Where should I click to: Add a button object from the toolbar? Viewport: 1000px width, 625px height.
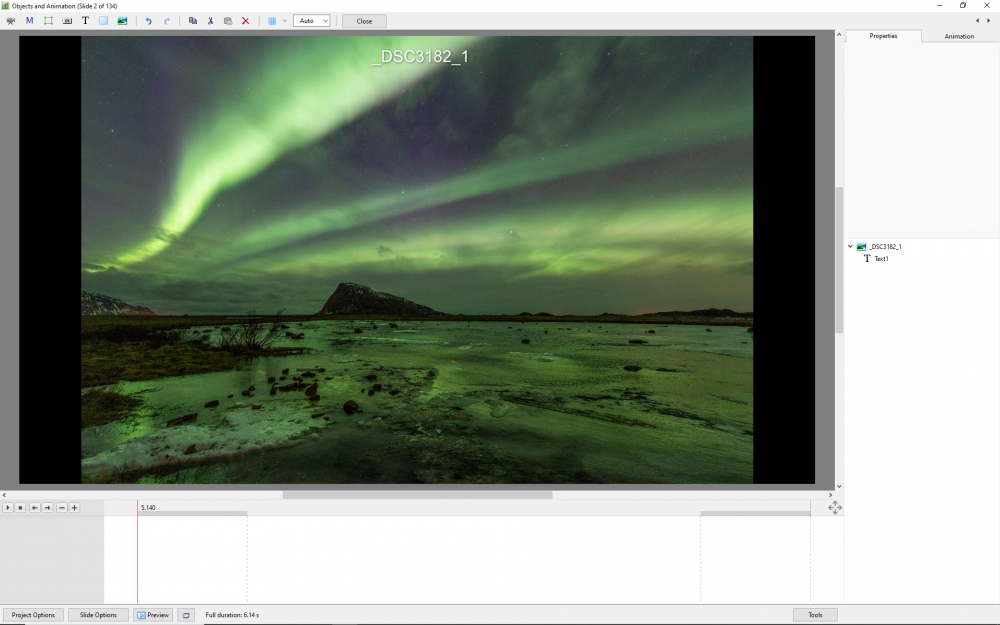tap(67, 21)
